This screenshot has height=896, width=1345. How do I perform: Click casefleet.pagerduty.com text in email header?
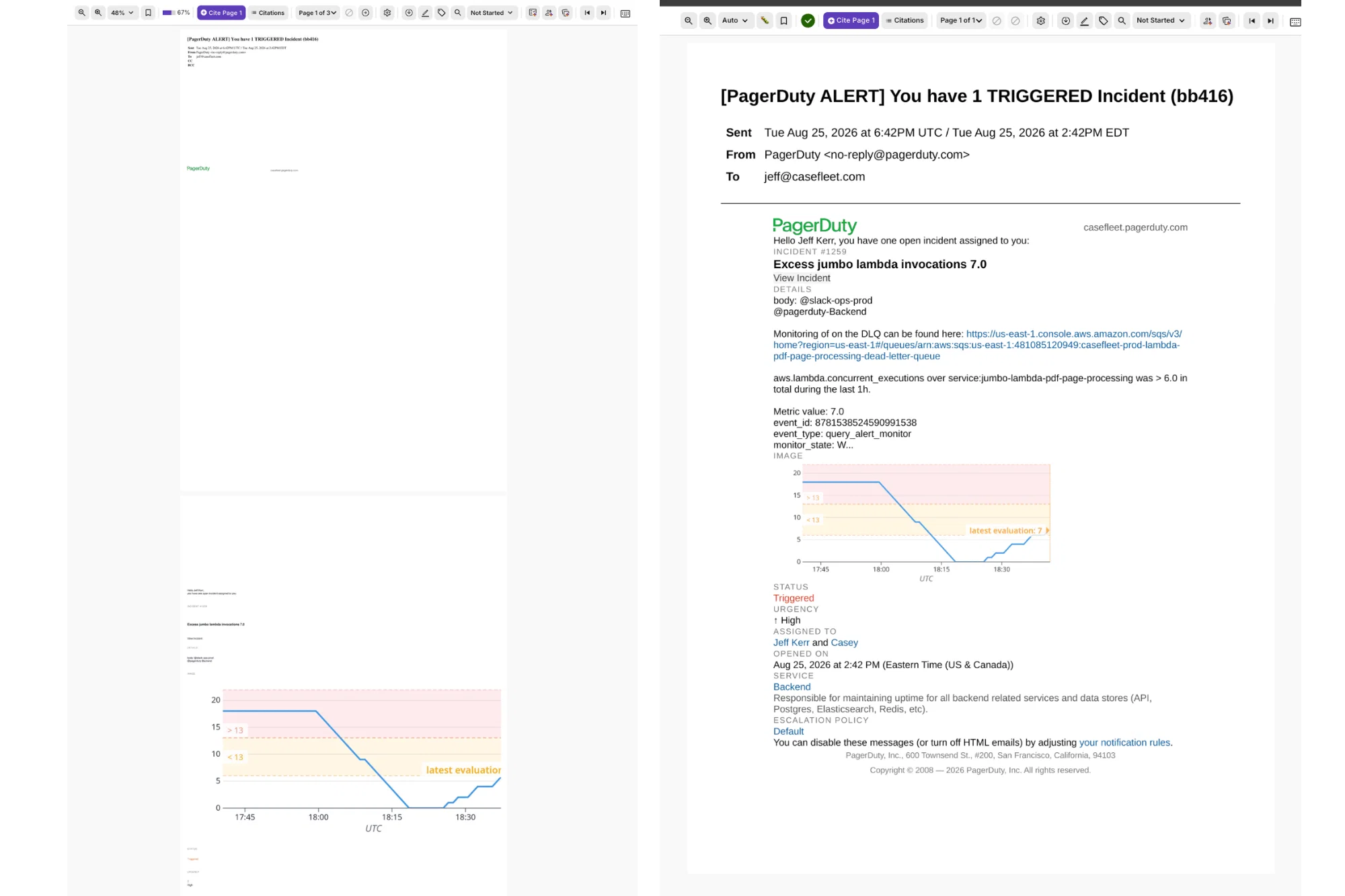coord(1135,227)
